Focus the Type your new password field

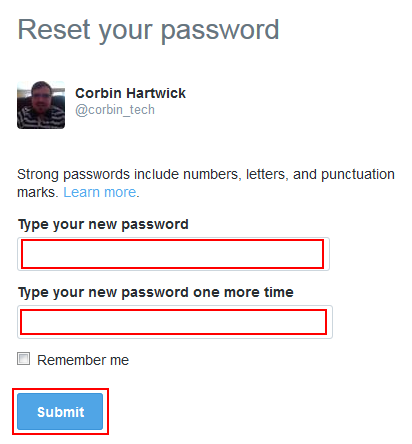coord(173,254)
